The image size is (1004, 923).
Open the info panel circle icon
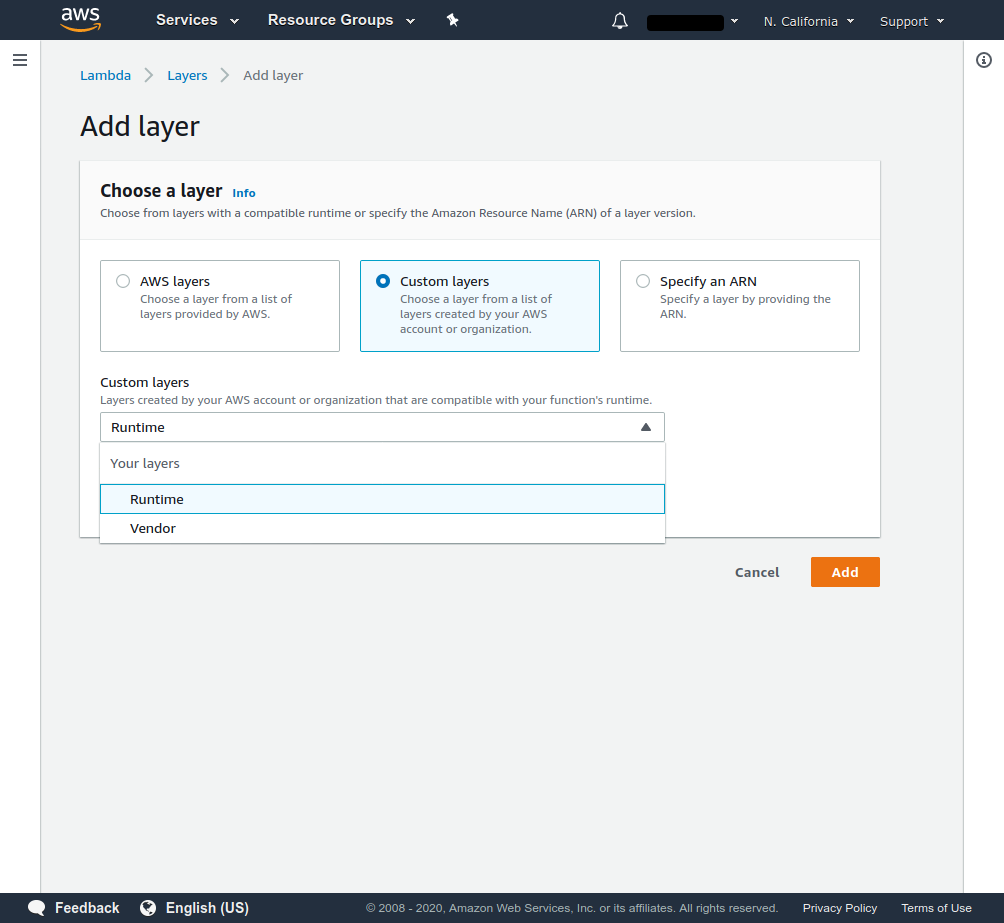coord(983,61)
